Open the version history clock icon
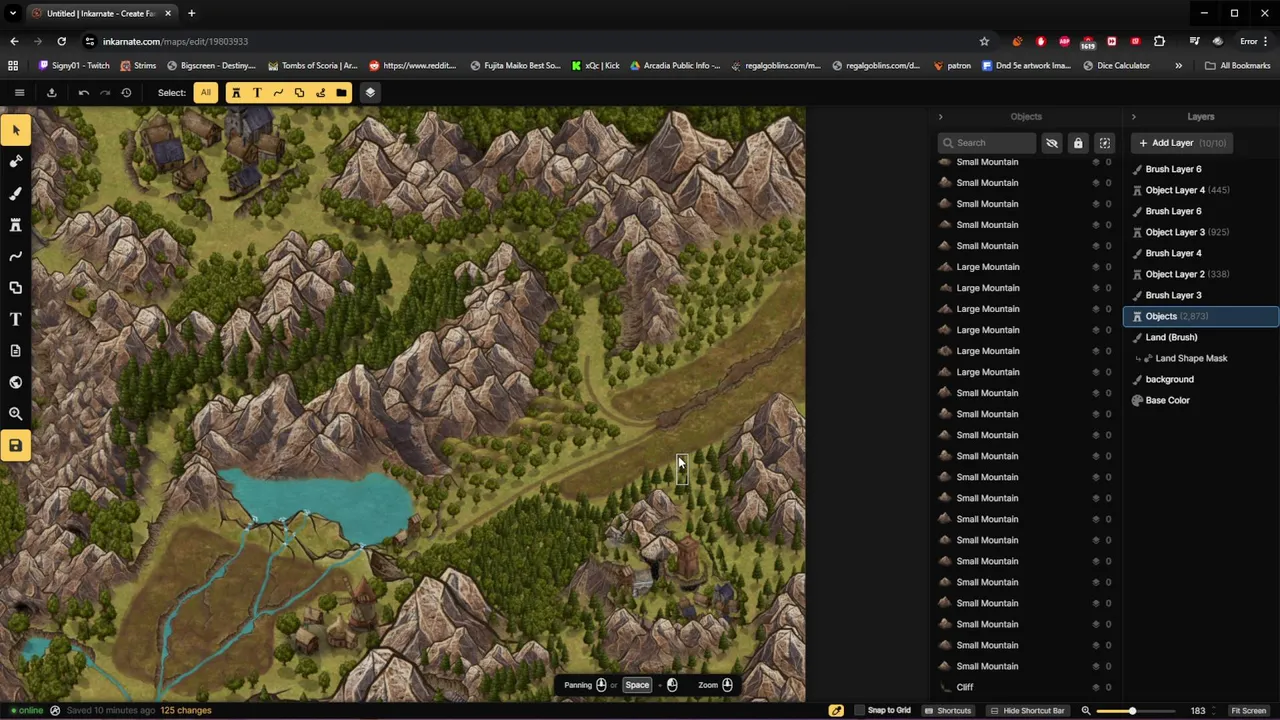This screenshot has height=720, width=1280. pos(126,92)
